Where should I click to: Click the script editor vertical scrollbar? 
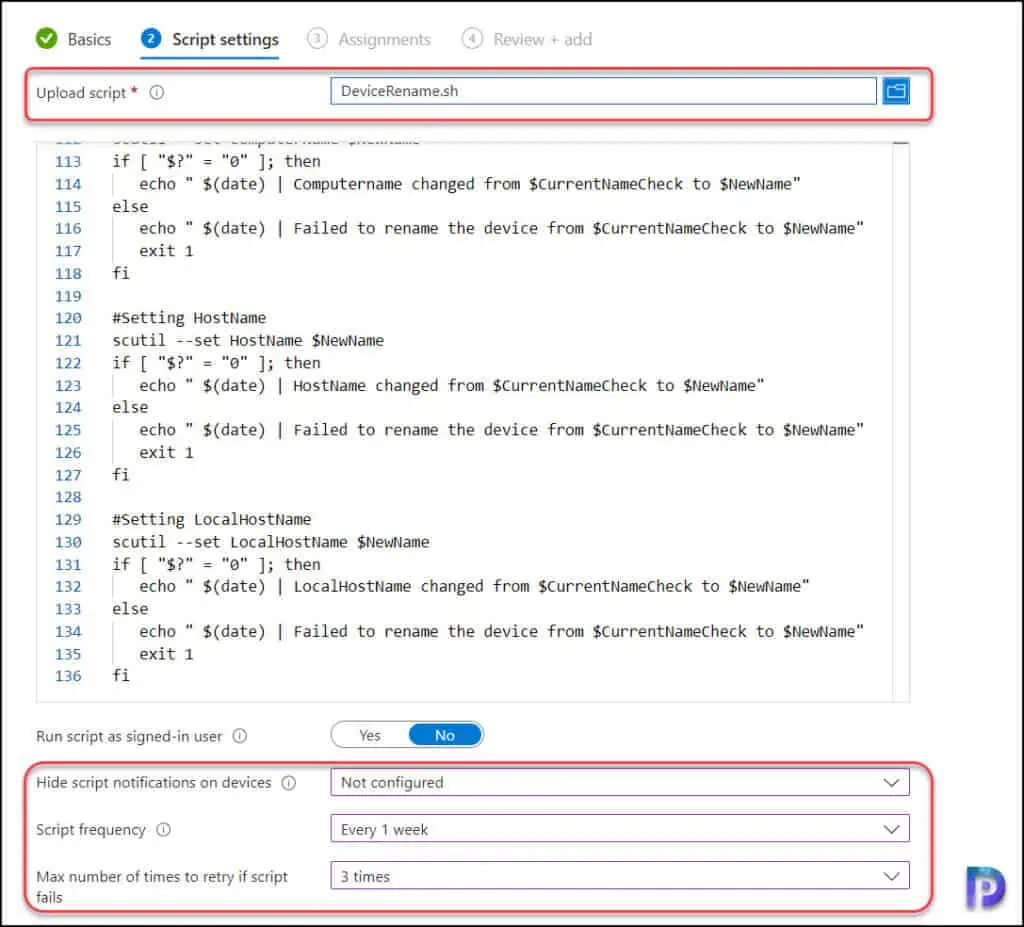901,421
